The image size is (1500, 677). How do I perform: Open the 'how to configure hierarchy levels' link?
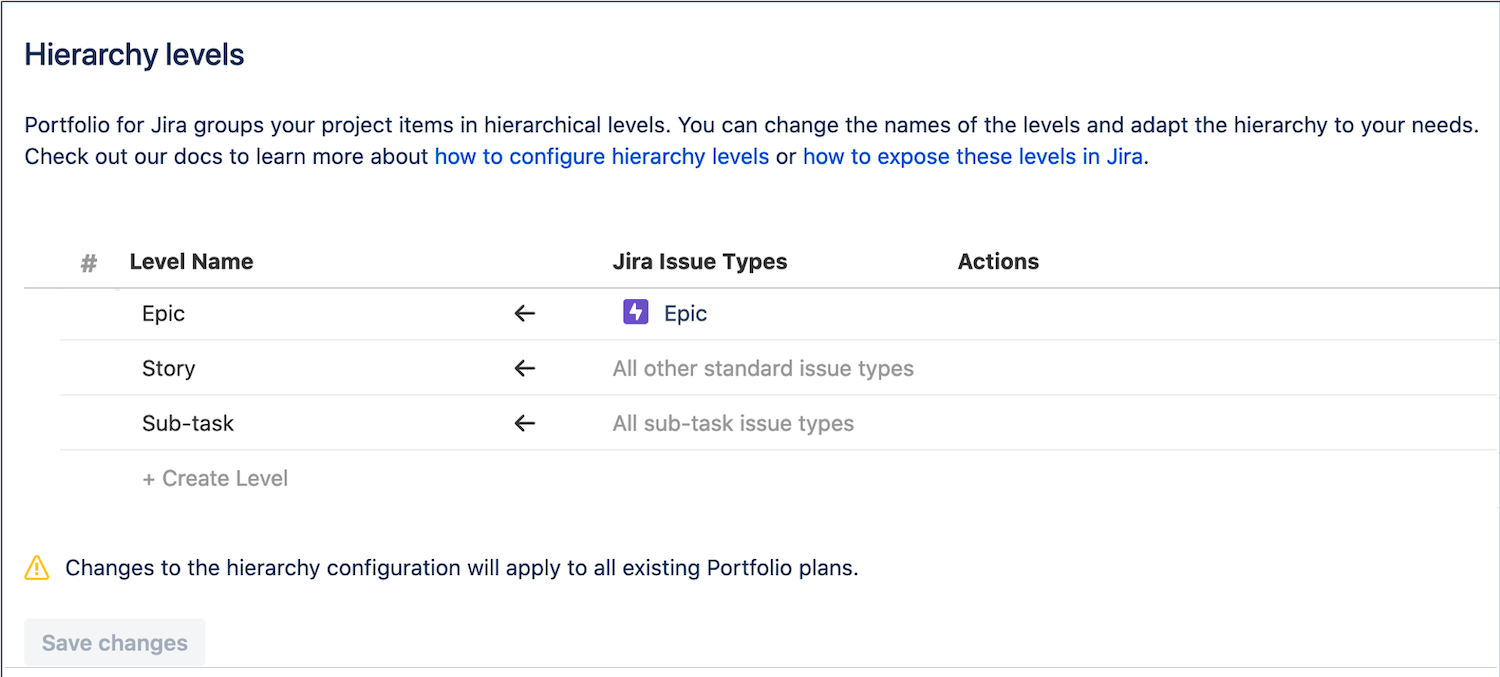point(601,157)
